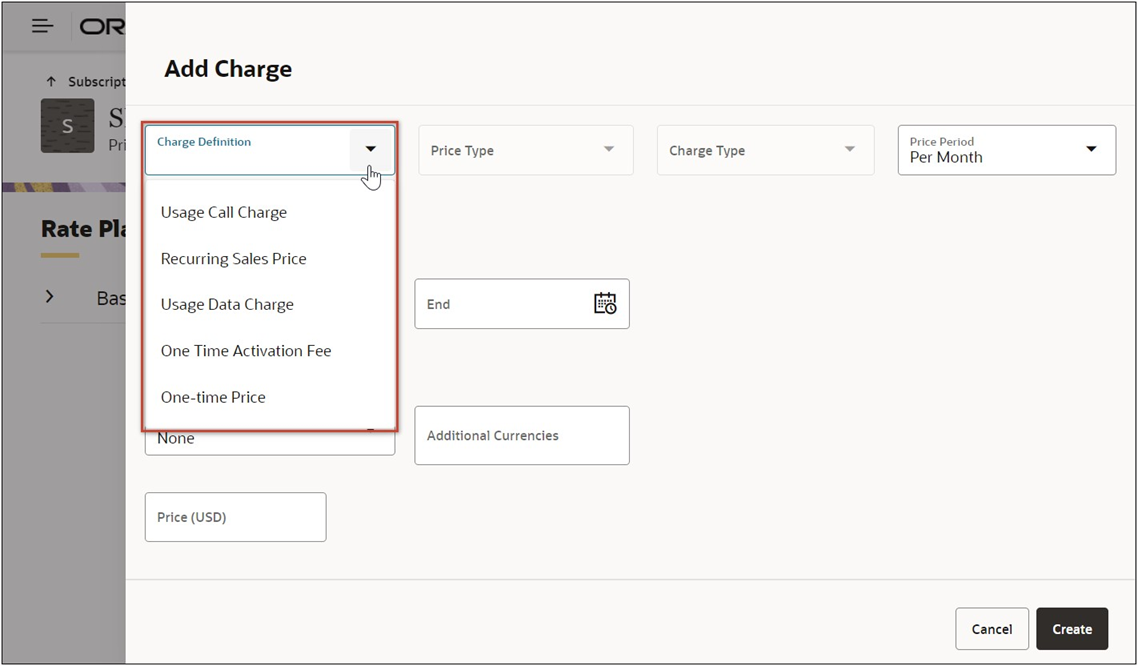Click the Additional Currencies field
This screenshot has height=666, width=1138.
pyautogui.click(x=521, y=435)
